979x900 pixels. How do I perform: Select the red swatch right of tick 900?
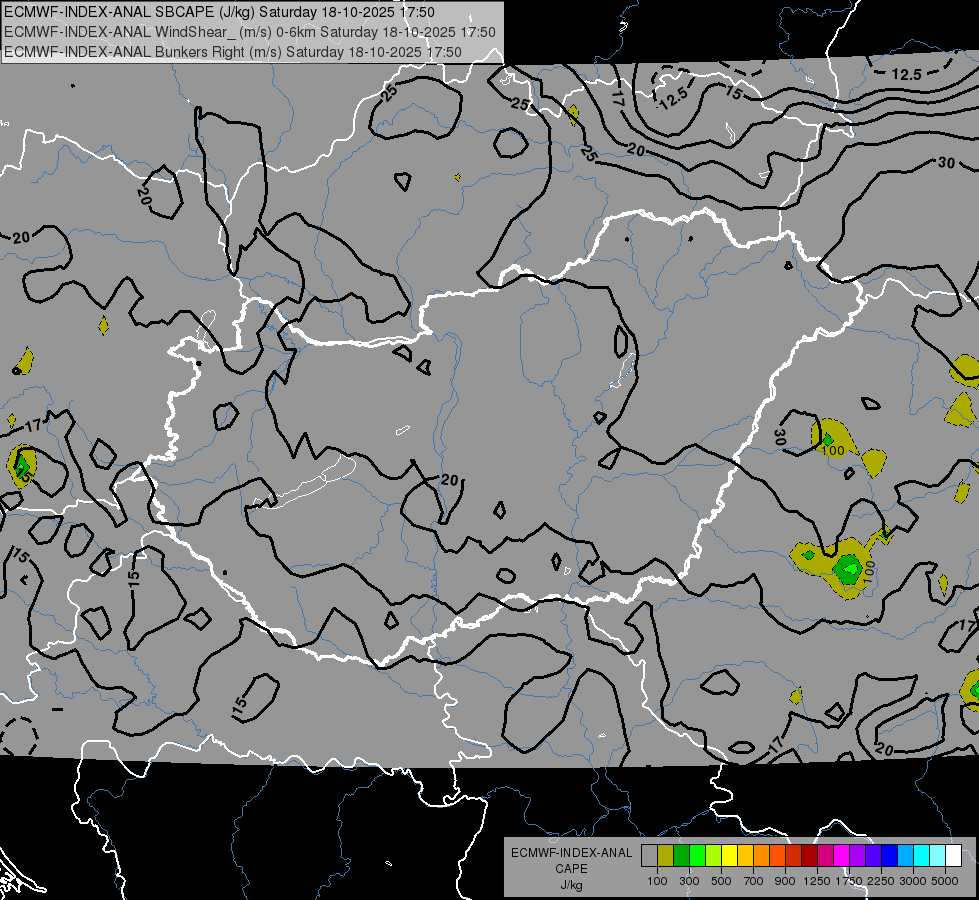pyautogui.click(x=794, y=856)
